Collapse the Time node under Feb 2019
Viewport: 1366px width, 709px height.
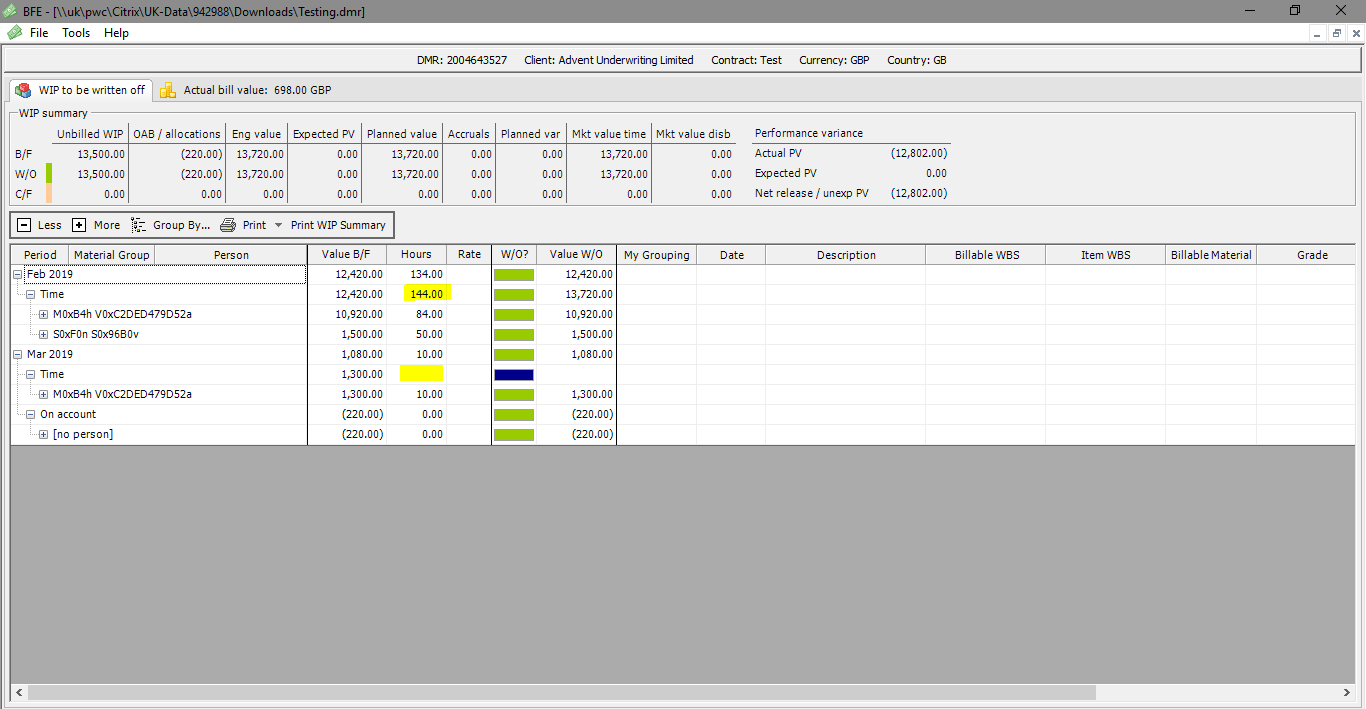pyautogui.click(x=31, y=294)
